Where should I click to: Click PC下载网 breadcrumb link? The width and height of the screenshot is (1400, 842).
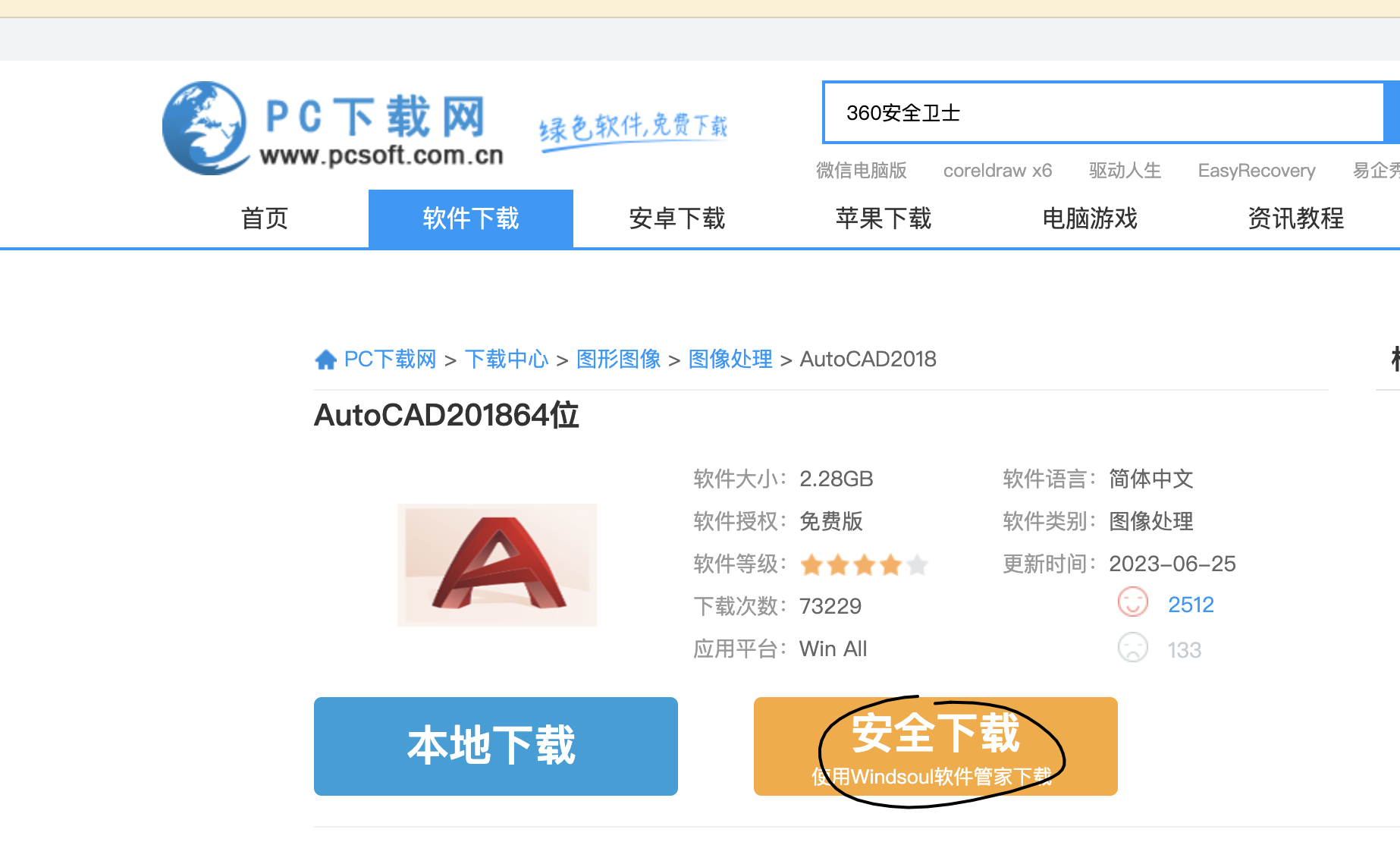pos(391,359)
